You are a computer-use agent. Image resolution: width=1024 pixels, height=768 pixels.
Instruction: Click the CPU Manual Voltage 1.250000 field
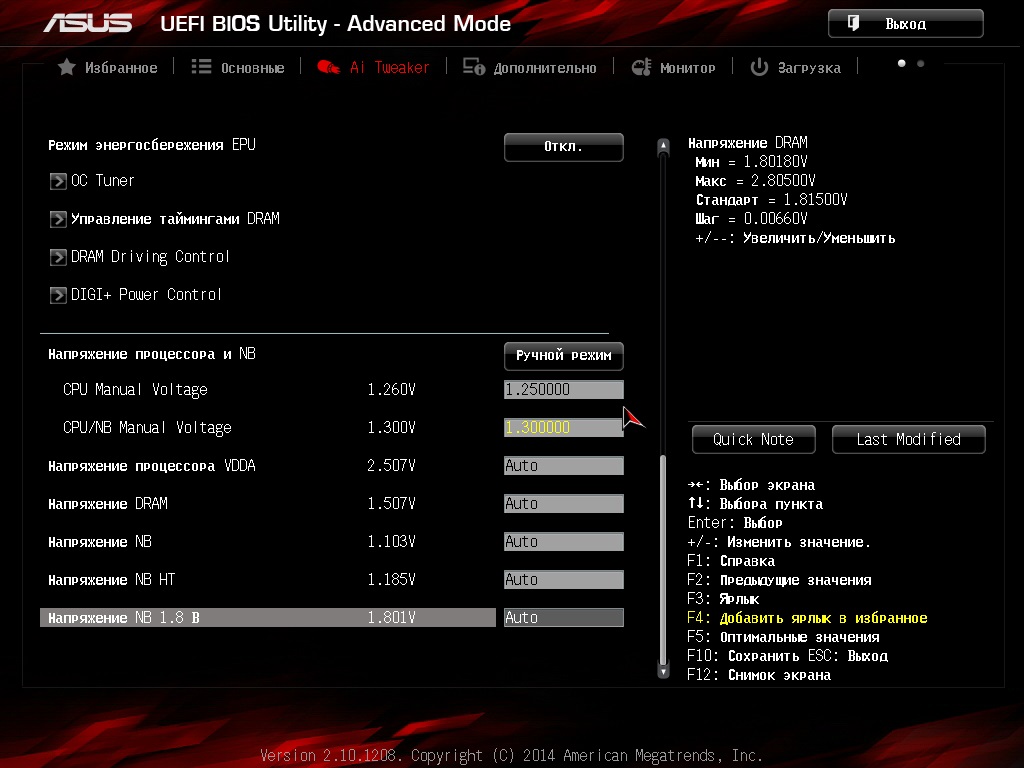tap(564, 389)
